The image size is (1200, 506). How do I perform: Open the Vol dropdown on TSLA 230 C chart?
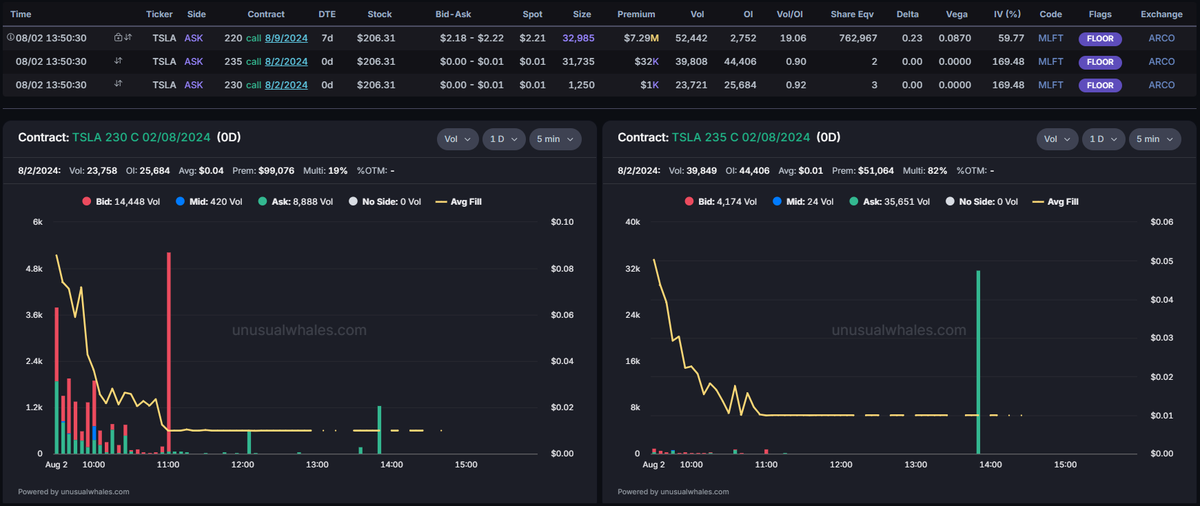coord(457,139)
